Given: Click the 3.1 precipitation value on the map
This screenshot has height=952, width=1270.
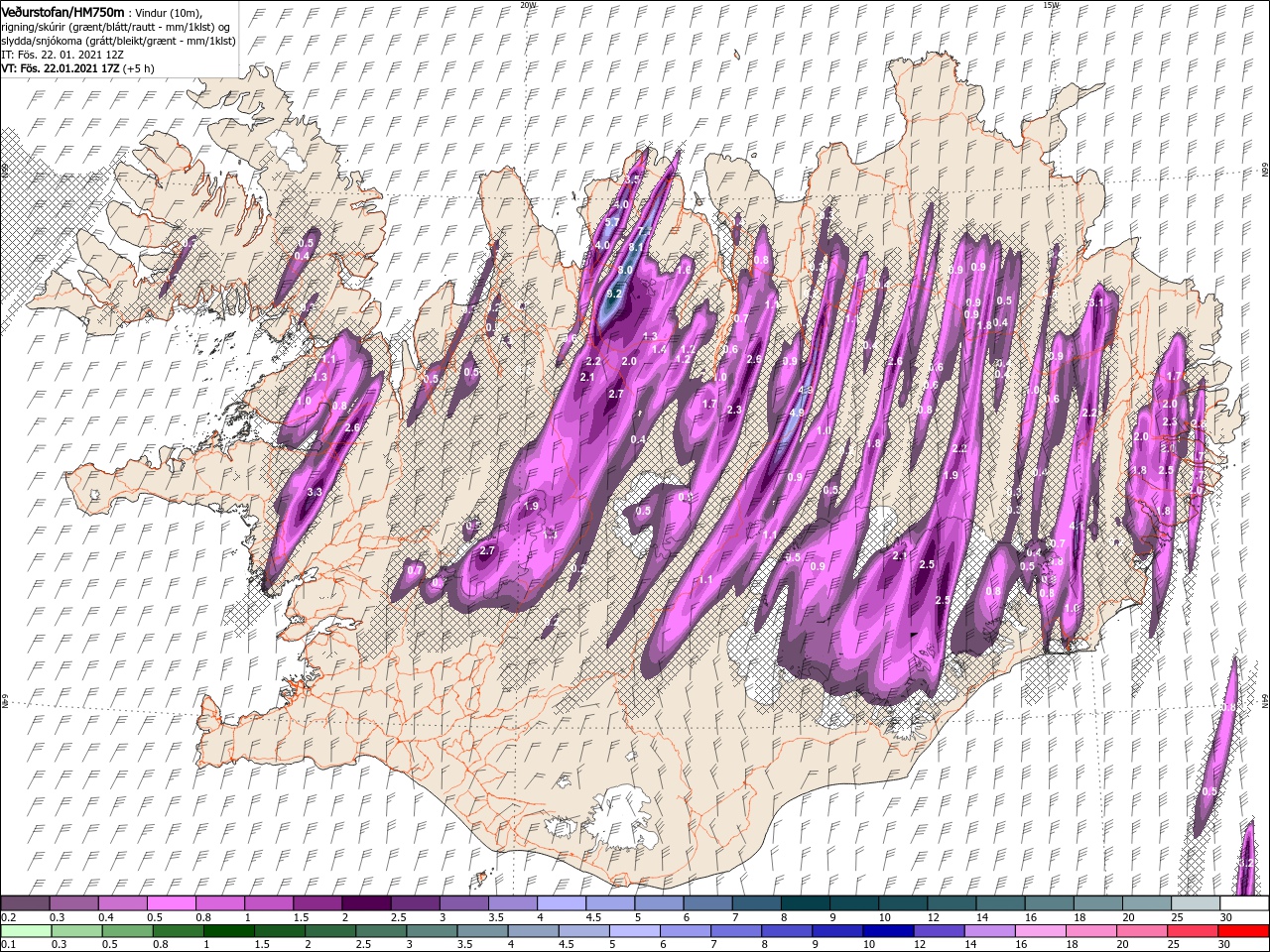Looking at the screenshot, I should tap(1095, 302).
